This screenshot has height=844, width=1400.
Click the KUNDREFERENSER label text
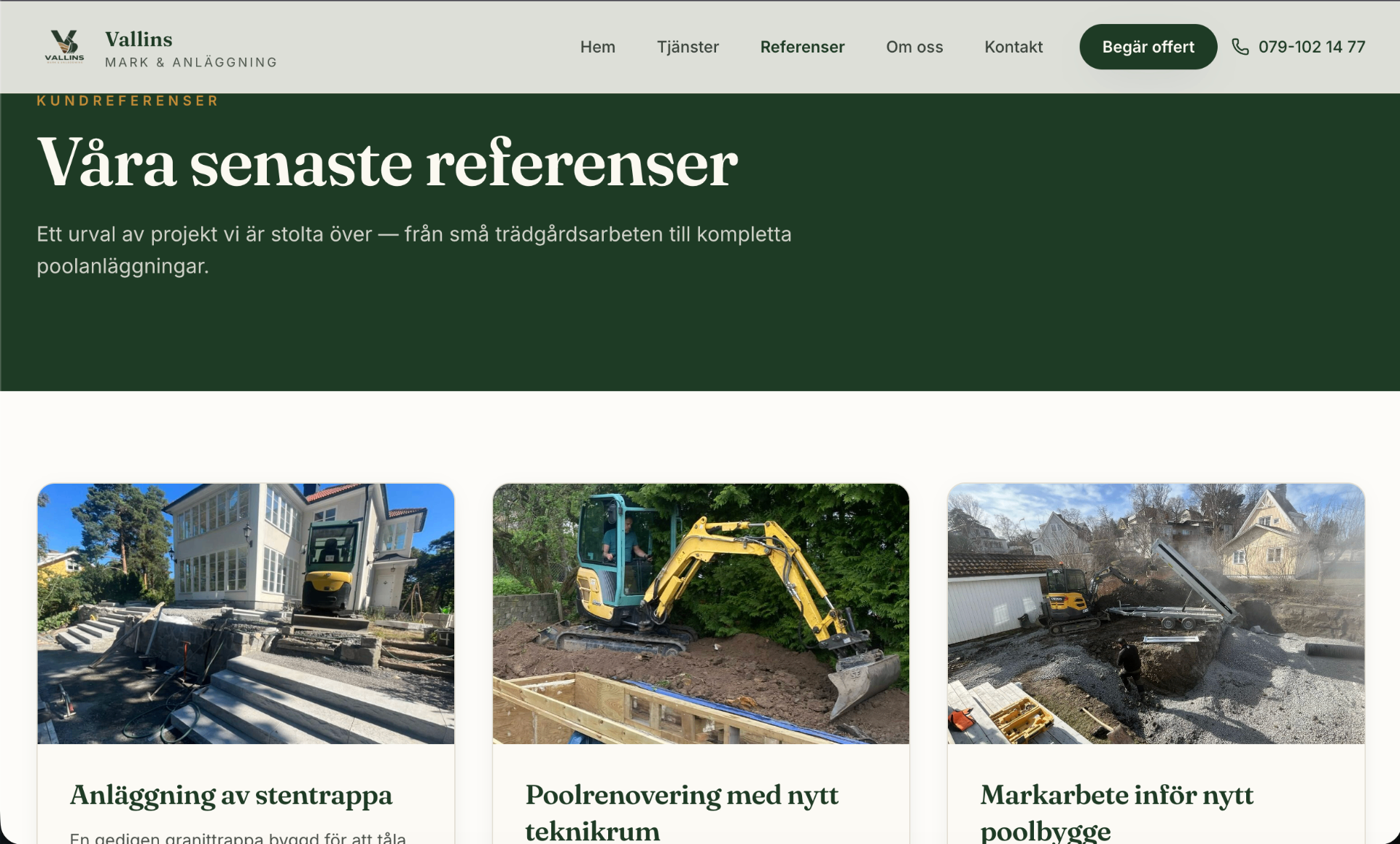[x=128, y=101]
